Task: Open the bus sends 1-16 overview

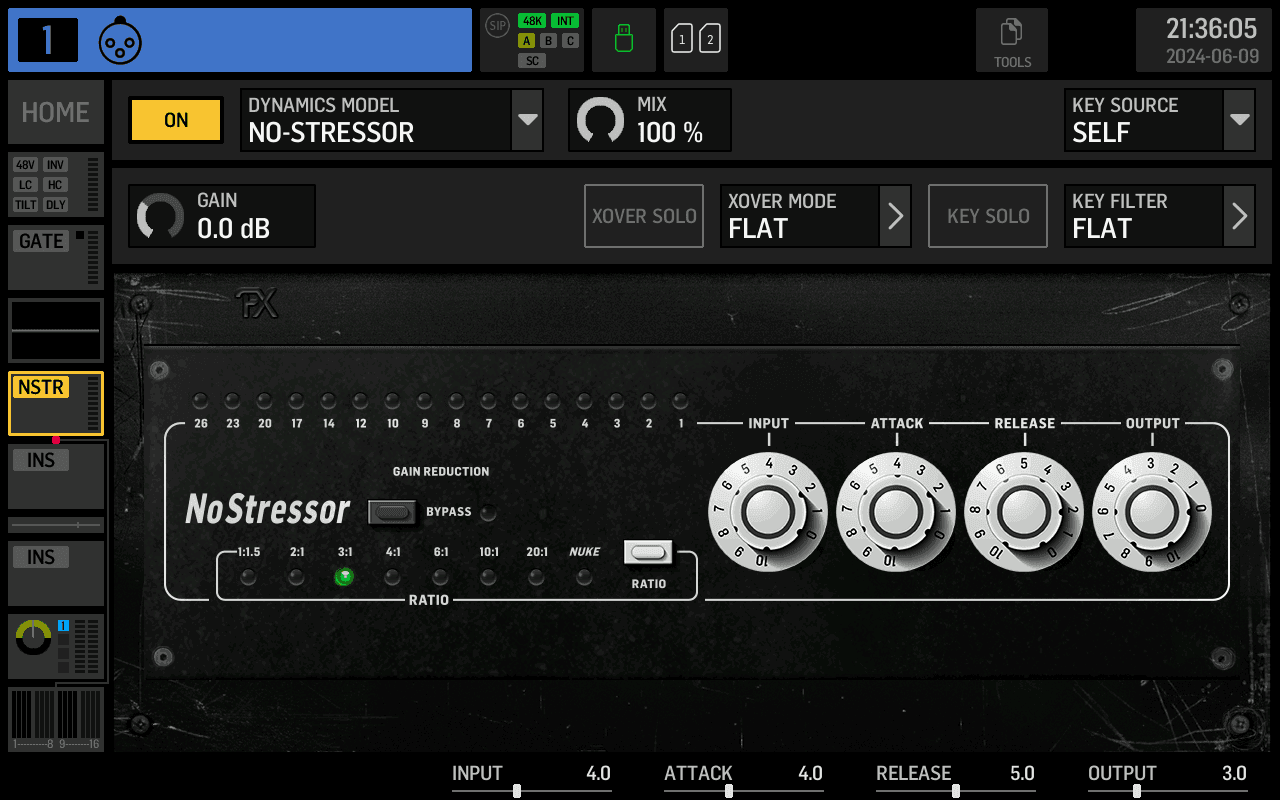Action: click(56, 719)
